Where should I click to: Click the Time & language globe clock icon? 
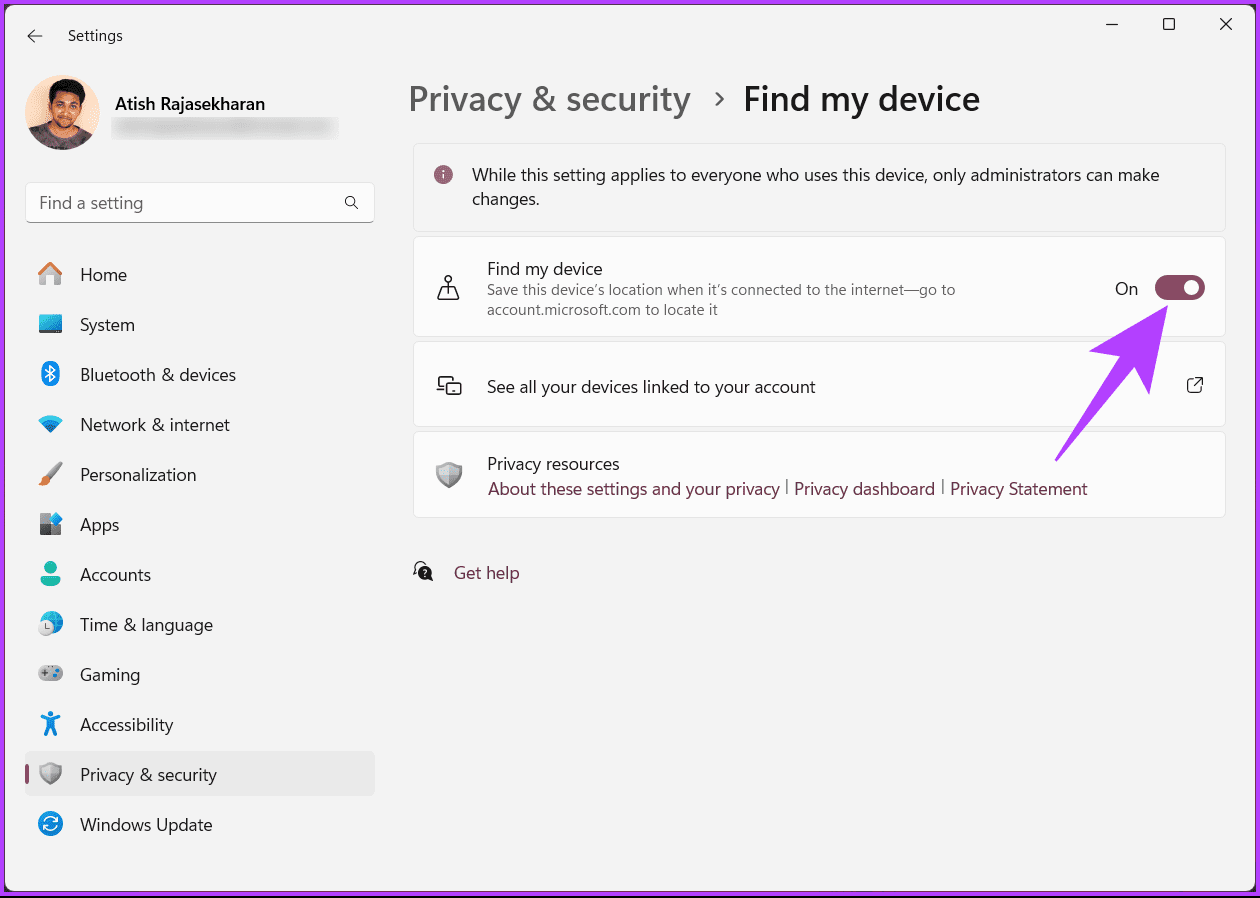(x=50, y=624)
